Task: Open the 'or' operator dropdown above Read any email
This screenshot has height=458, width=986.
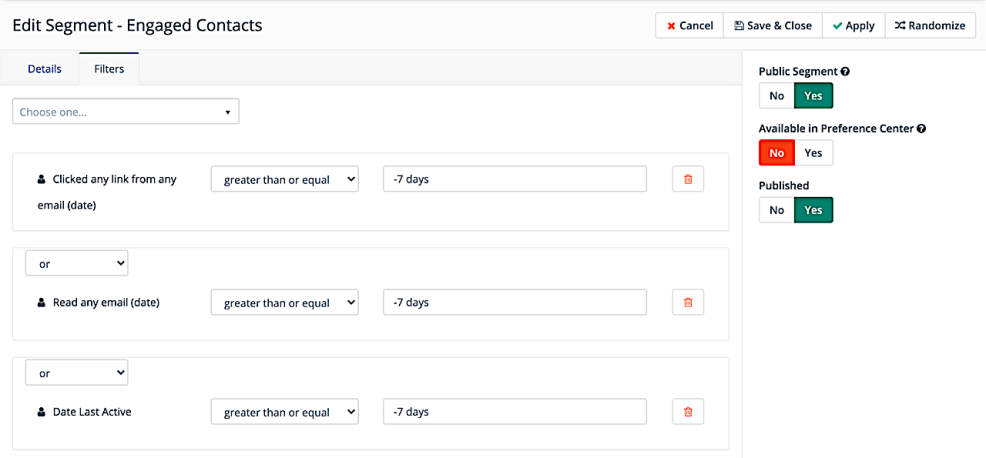Action: pyautogui.click(x=77, y=264)
